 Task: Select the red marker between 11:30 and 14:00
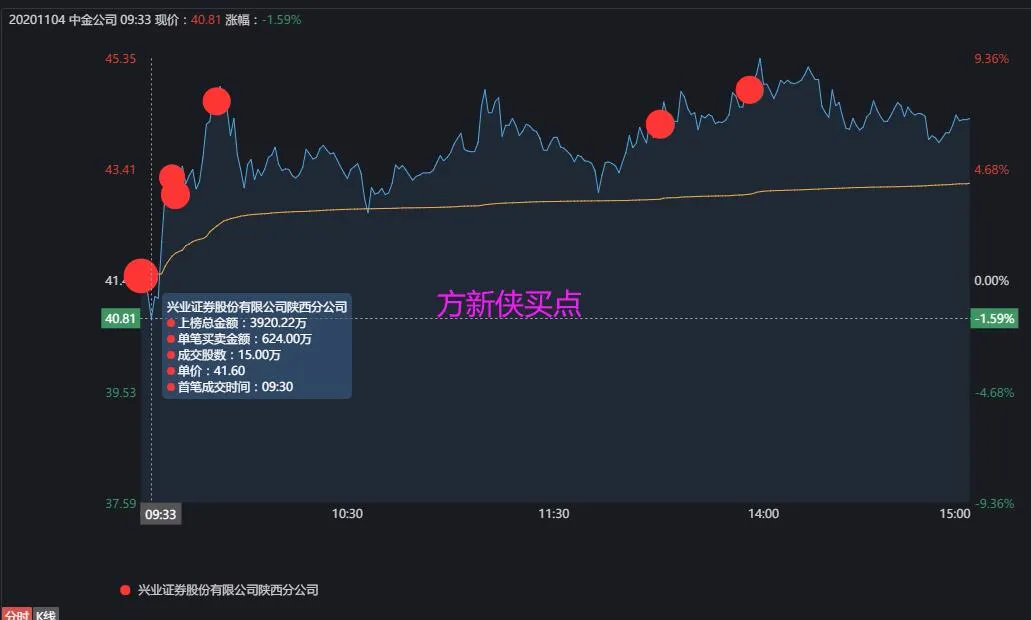pos(660,124)
